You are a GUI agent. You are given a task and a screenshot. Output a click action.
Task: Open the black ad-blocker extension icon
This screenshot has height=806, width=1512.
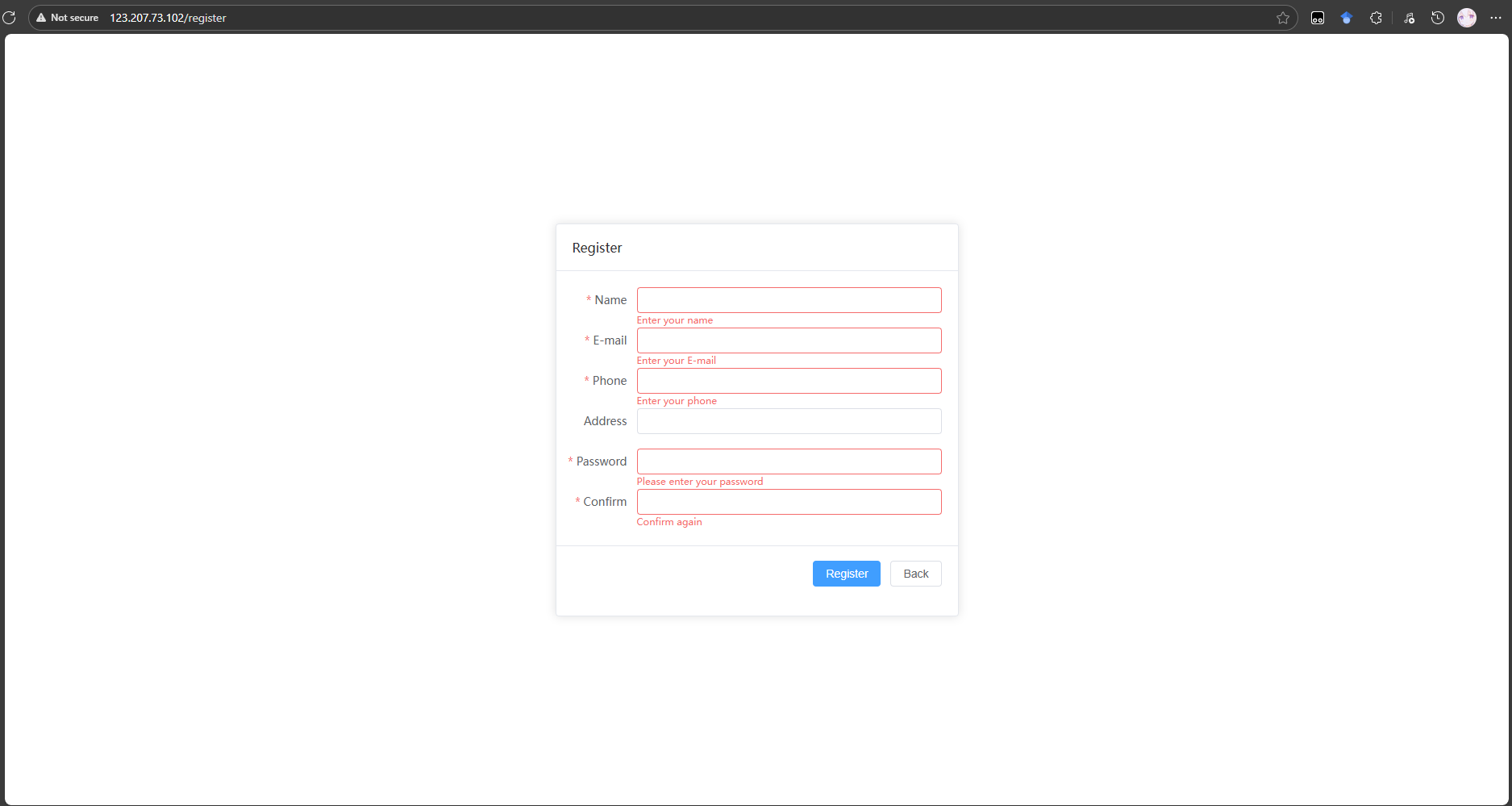(1318, 17)
